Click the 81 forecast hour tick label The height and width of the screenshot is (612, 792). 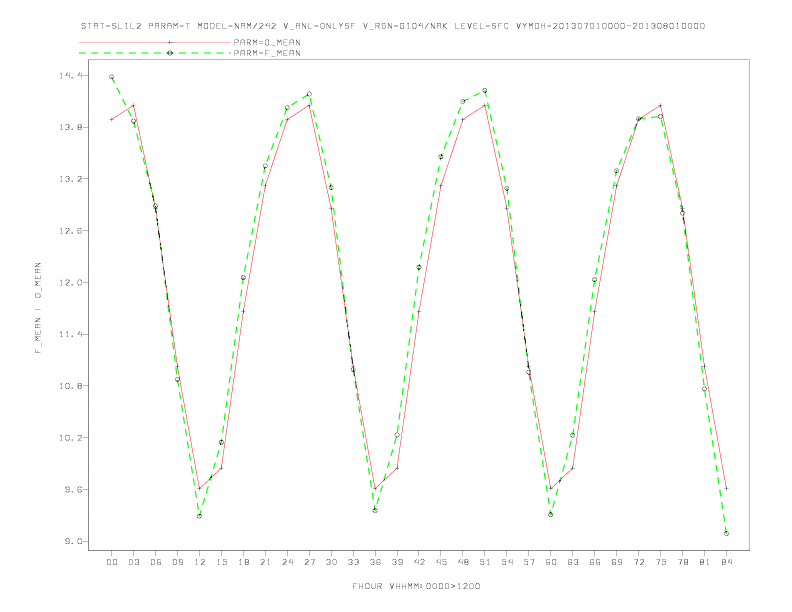705,562
